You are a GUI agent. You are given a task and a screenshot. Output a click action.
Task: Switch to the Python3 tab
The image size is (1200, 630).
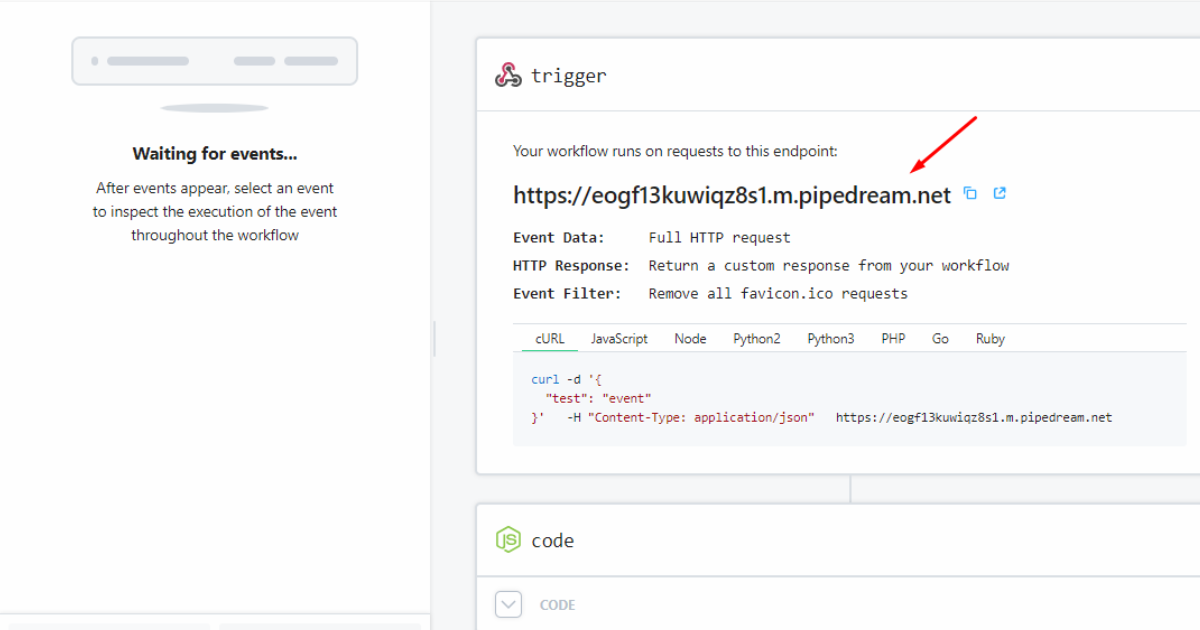click(x=831, y=339)
